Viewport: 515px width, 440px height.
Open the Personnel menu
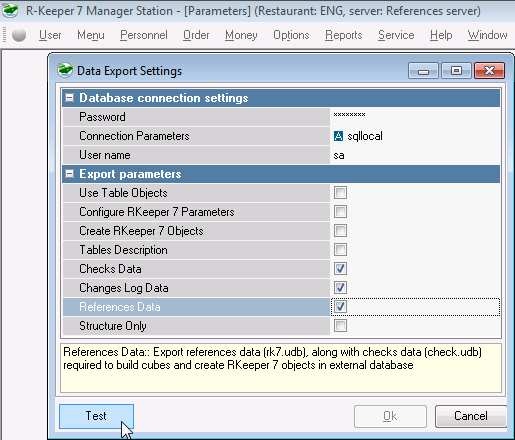[144, 35]
